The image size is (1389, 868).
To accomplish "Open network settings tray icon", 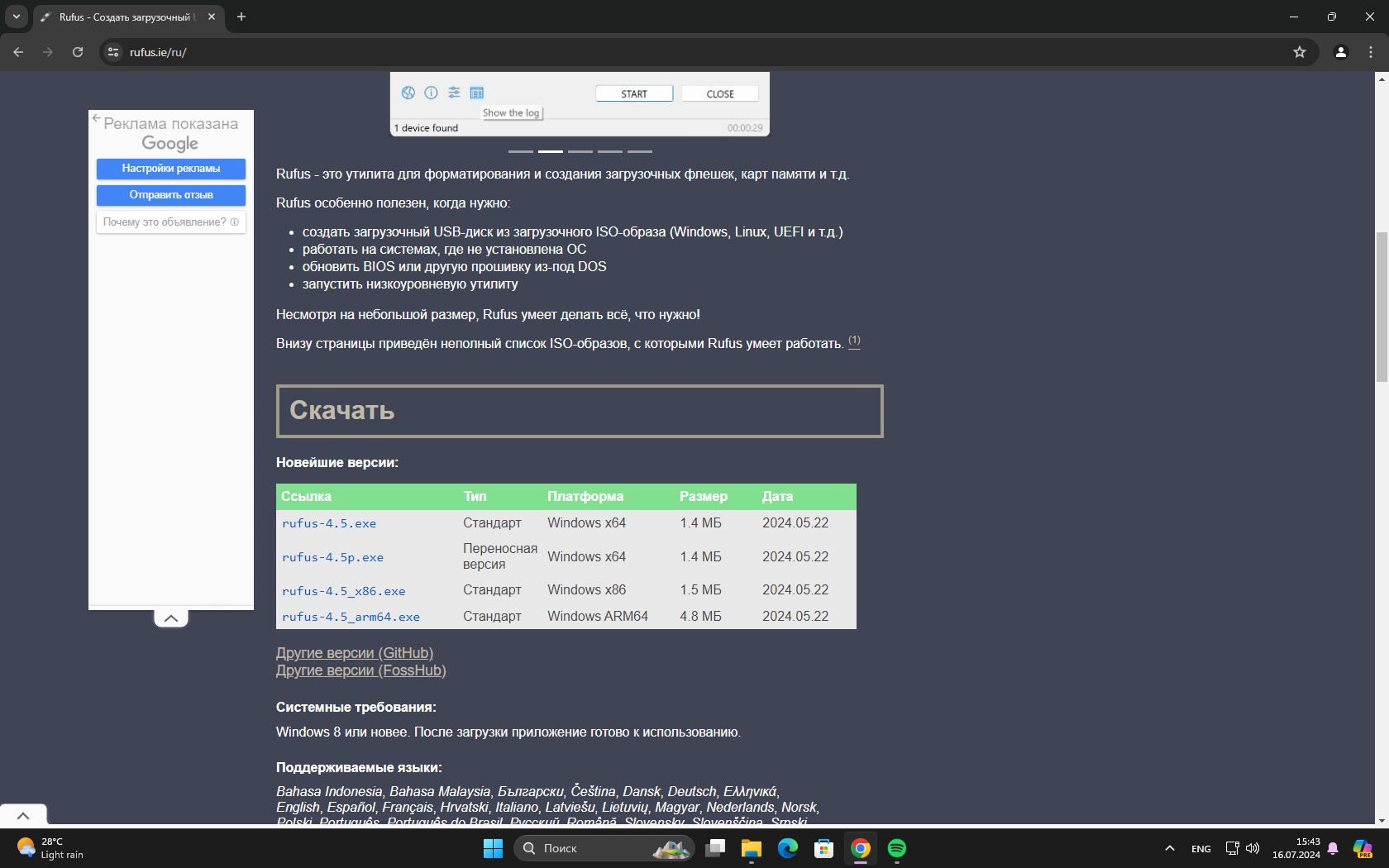I will coord(1232,848).
